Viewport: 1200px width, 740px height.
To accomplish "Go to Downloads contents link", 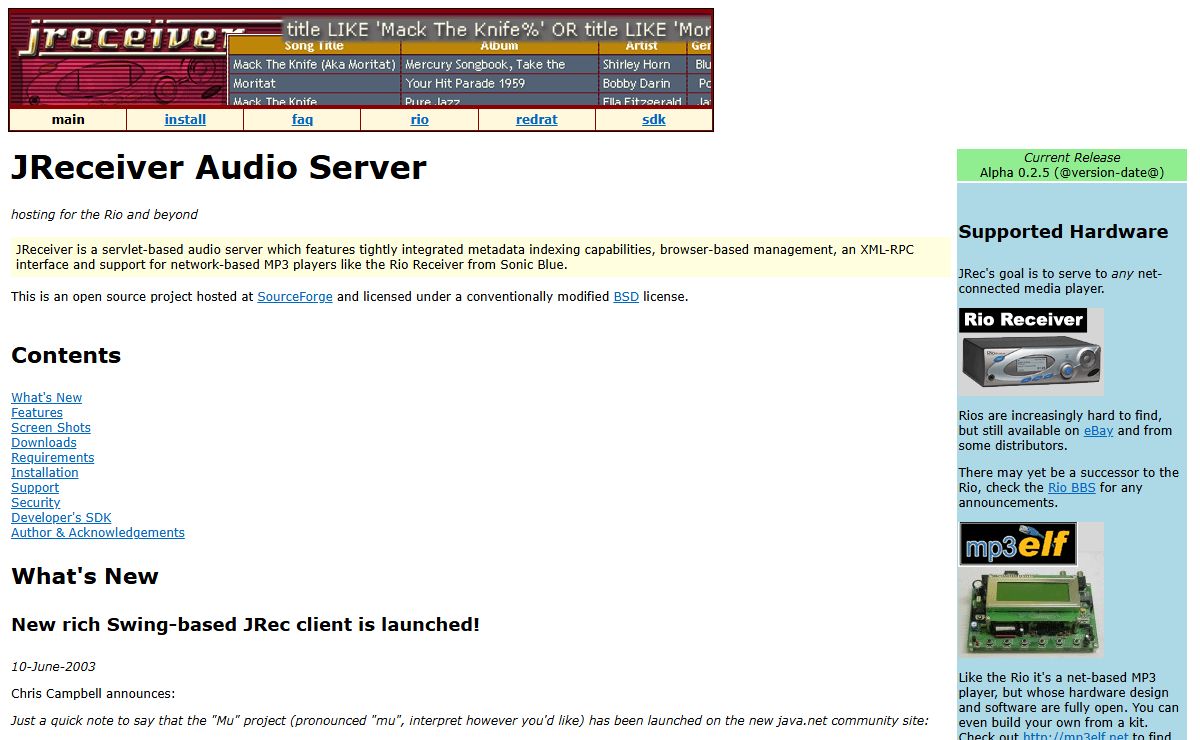I will pyautogui.click(x=44, y=443).
